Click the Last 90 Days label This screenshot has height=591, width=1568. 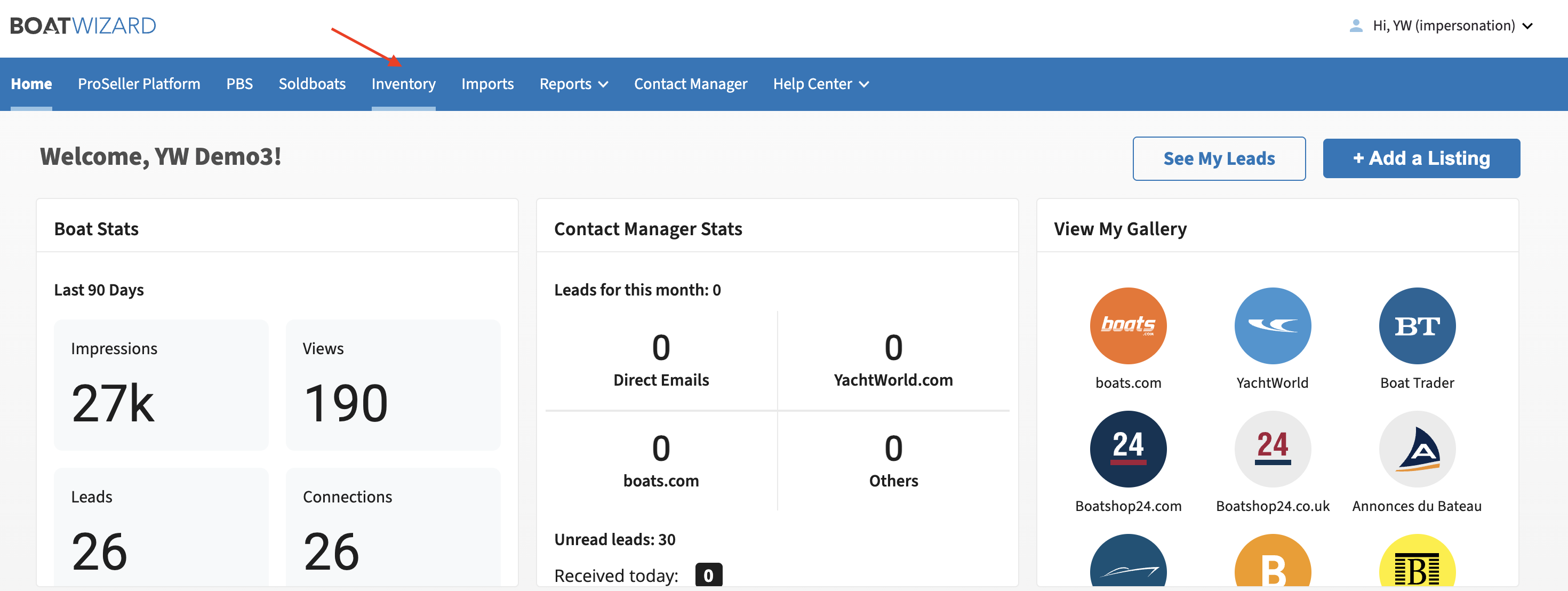pos(99,290)
